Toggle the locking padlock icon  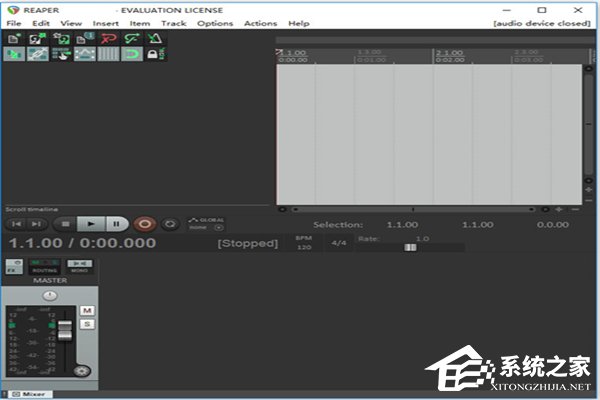(156, 54)
